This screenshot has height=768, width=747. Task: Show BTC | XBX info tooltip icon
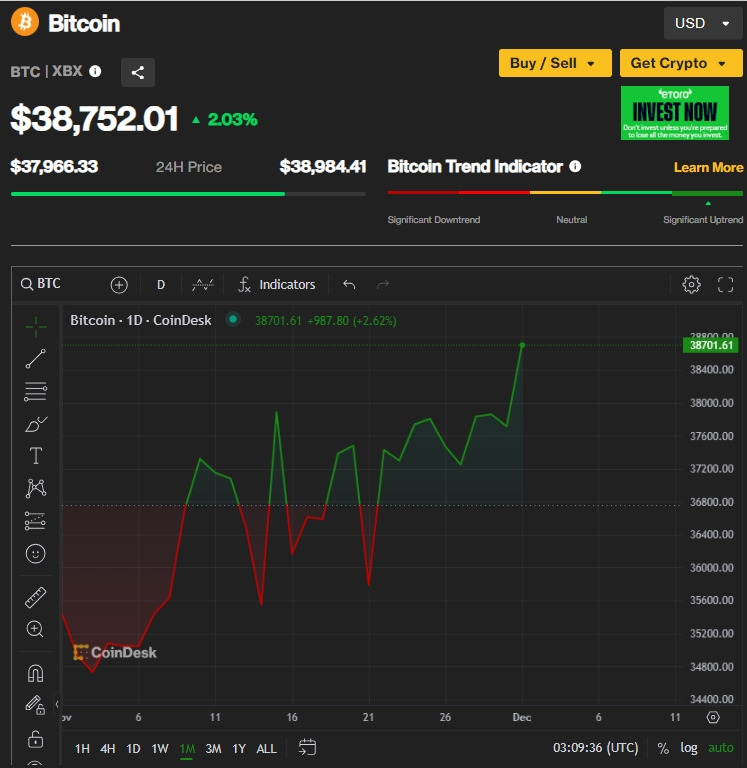pyautogui.click(x=95, y=72)
